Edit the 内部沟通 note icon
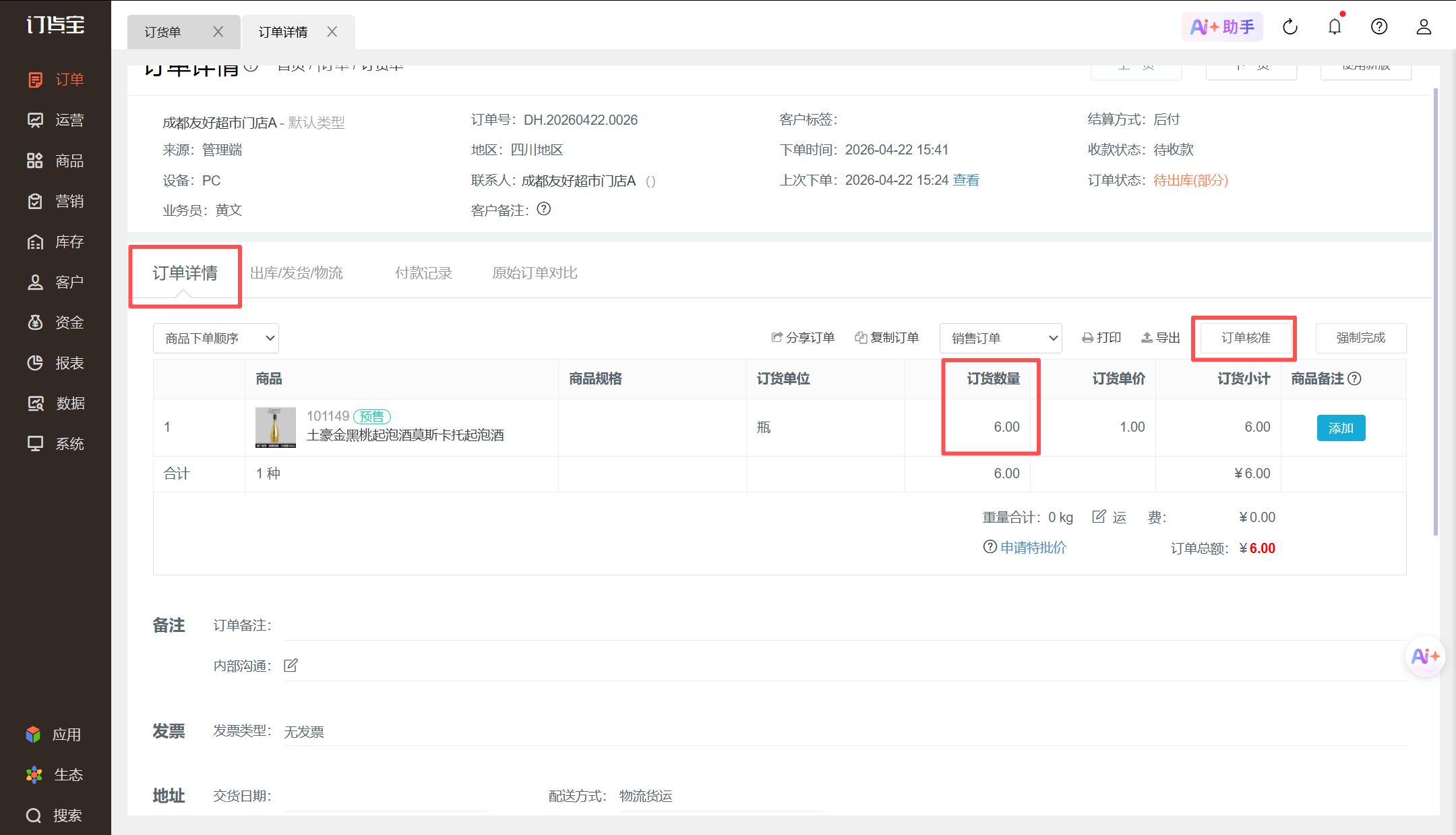 [x=291, y=666]
